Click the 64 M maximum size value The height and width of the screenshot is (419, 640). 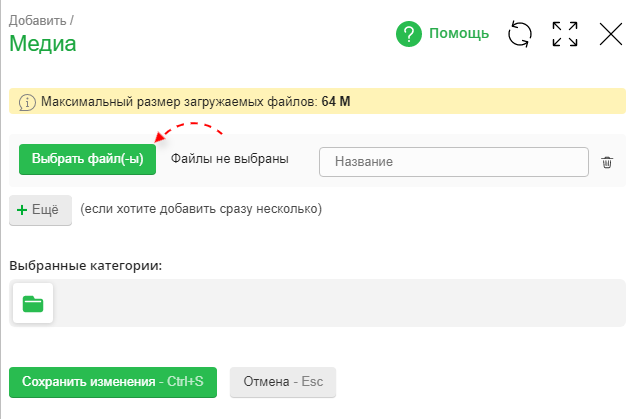[x=336, y=102]
